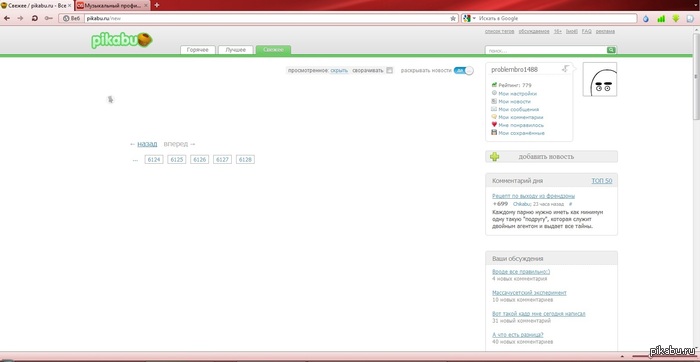The height and width of the screenshot is (362, 700).
Task: Click the pikabu search input field
Action: click(x=546, y=50)
